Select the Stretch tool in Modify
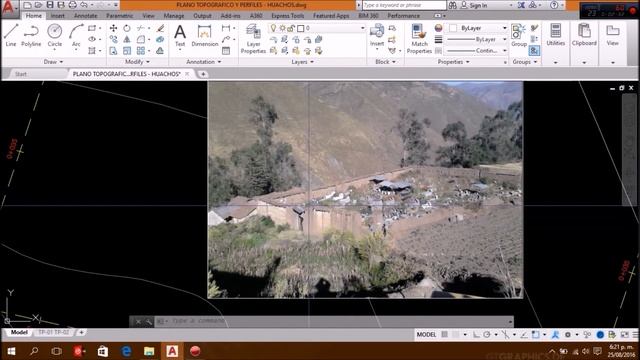Viewport: 640px width, 360px height. pos(113,51)
